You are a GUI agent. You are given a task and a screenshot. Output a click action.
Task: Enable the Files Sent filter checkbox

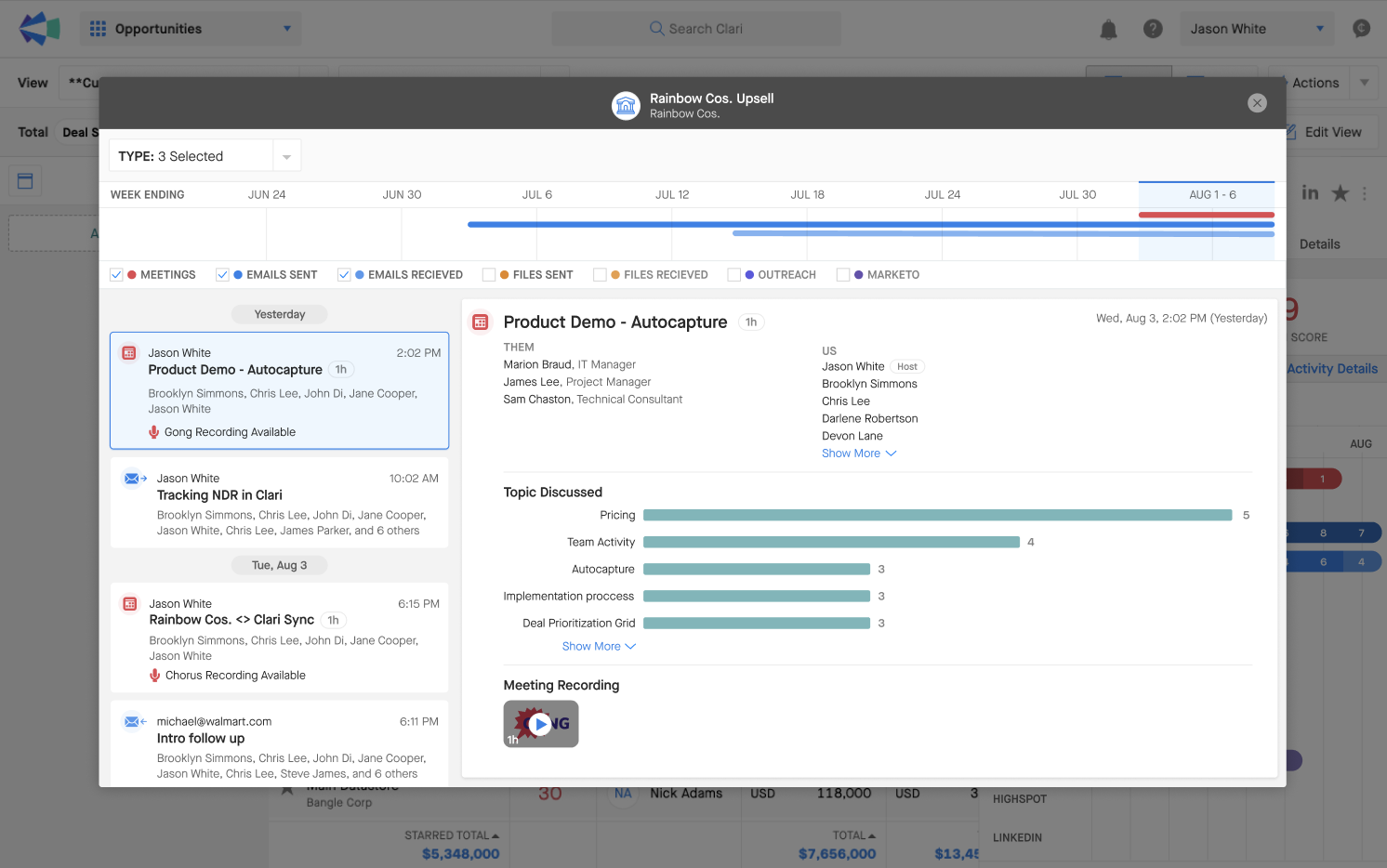[489, 275]
